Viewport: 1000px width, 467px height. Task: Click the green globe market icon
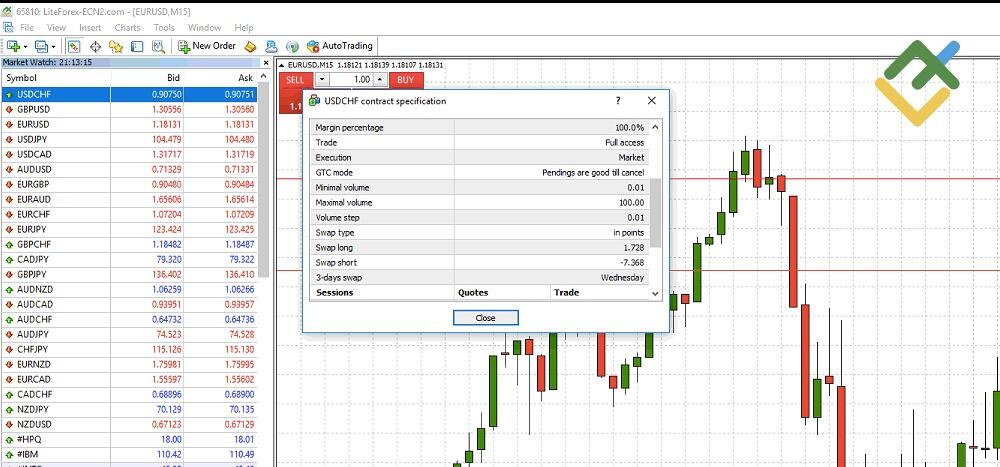click(x=292, y=46)
